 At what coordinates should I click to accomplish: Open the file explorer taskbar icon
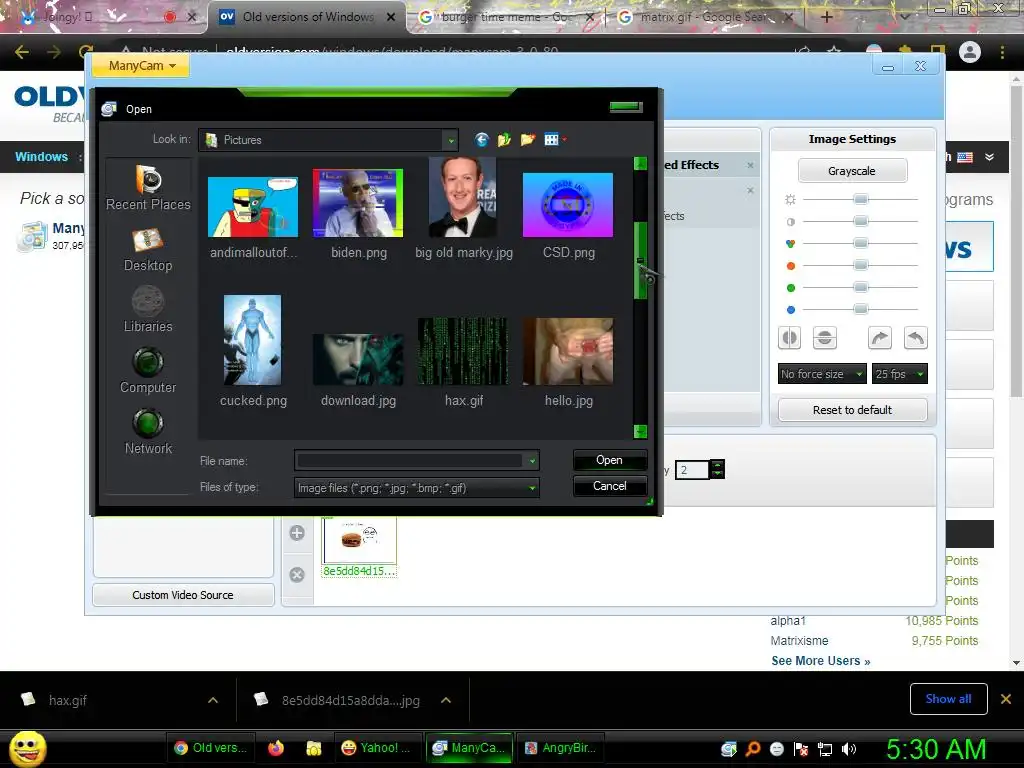(314, 748)
